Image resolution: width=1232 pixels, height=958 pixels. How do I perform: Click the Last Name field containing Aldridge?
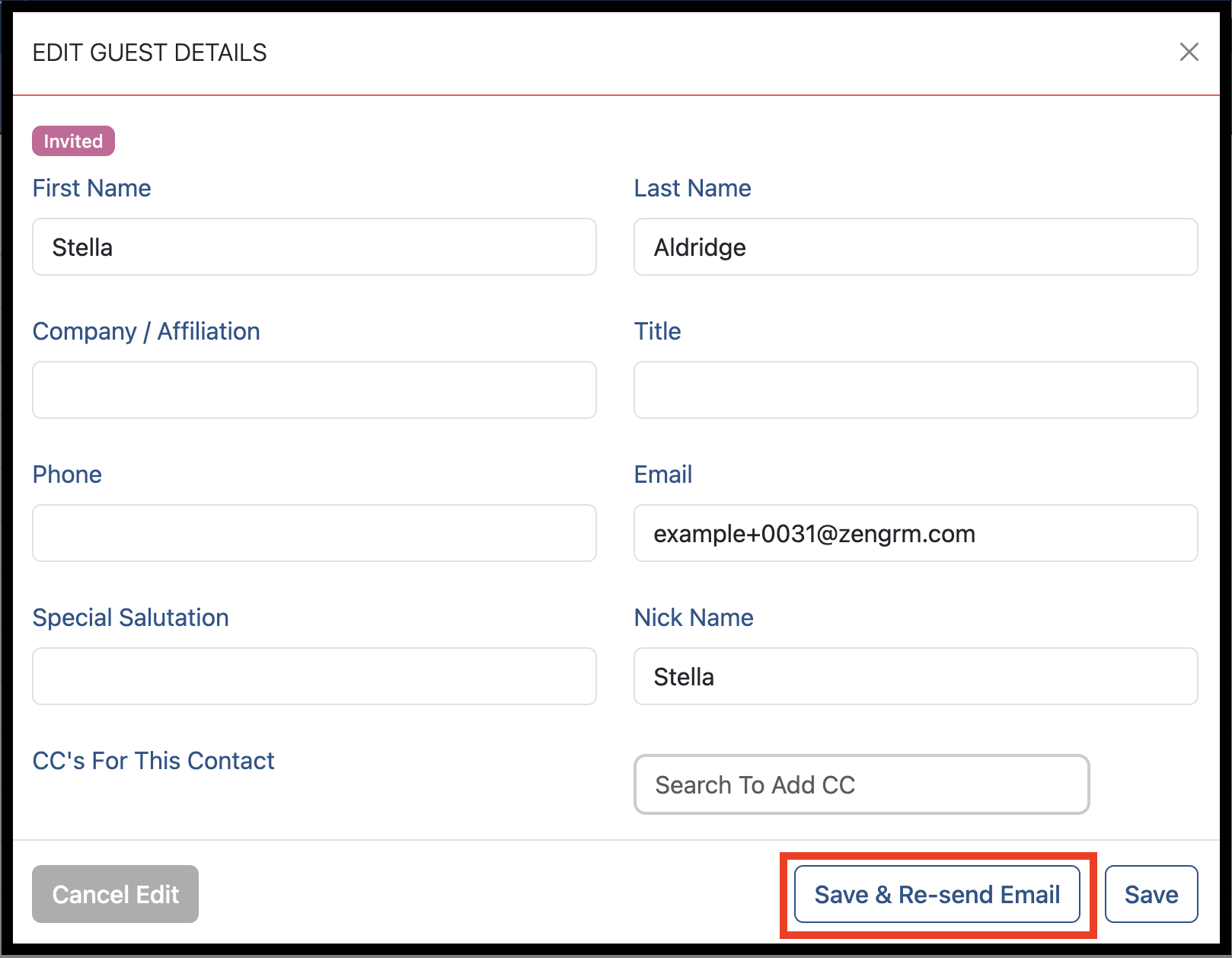pos(916,247)
